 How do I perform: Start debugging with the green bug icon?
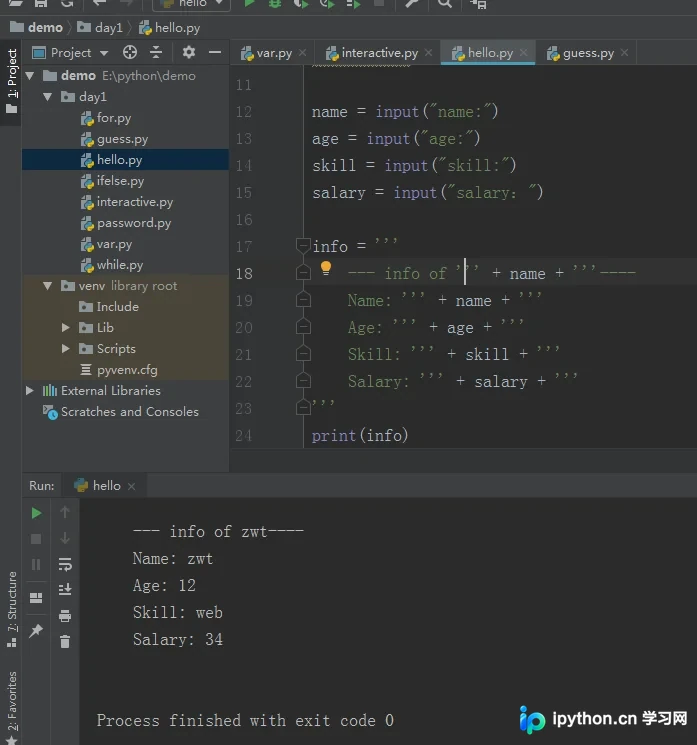click(275, 4)
